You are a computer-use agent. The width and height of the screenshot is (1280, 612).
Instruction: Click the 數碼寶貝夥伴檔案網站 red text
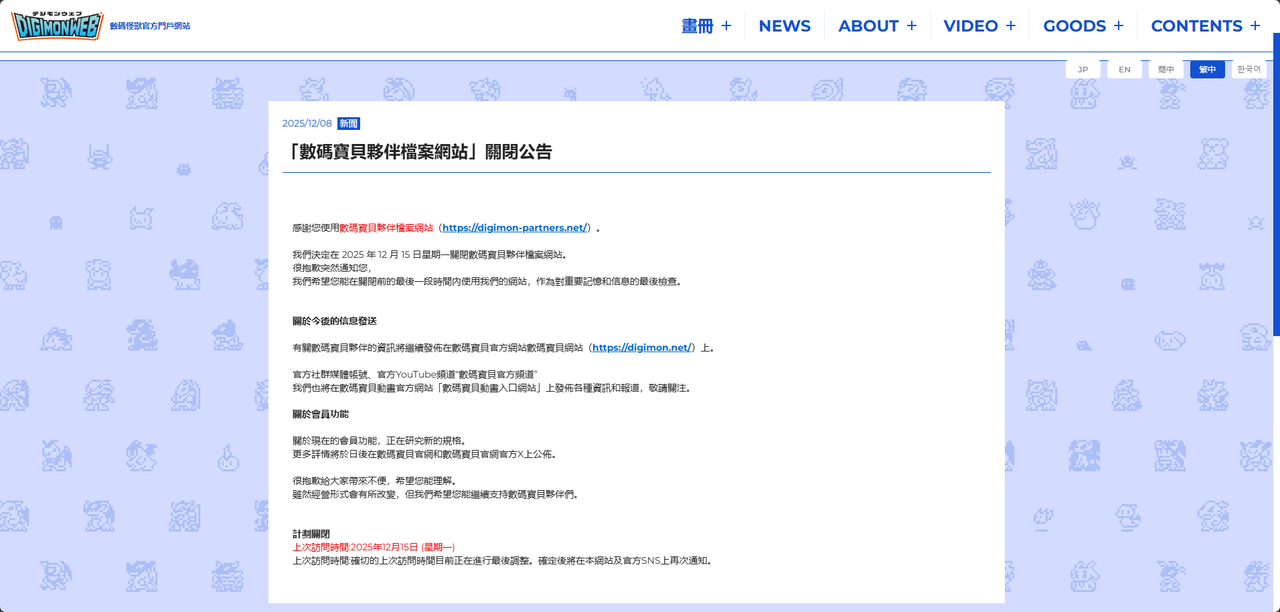click(x=386, y=228)
